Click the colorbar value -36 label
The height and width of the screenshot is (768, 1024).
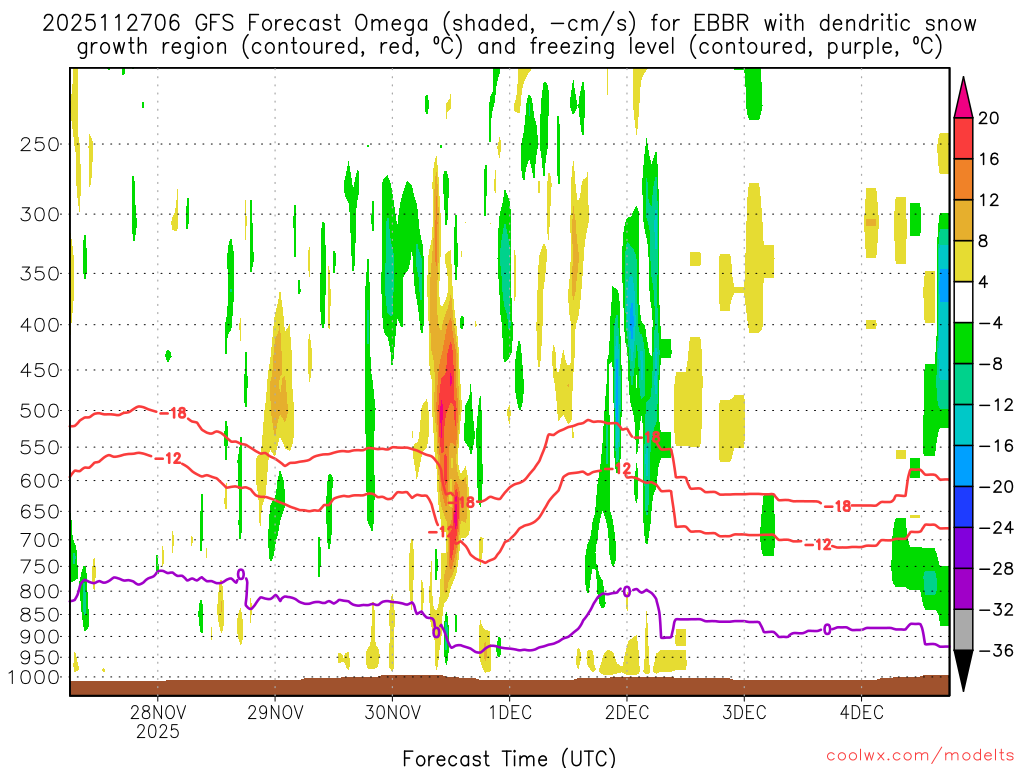click(996, 650)
